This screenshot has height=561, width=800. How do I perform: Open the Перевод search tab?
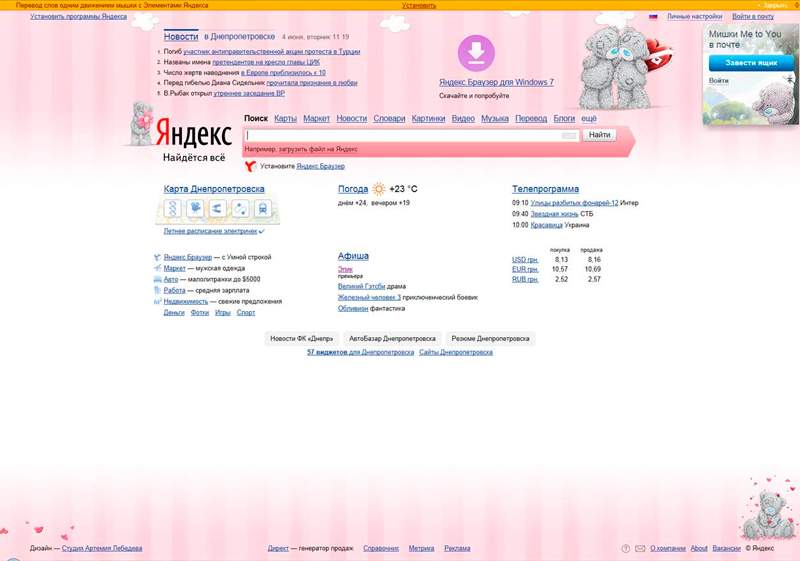531,118
